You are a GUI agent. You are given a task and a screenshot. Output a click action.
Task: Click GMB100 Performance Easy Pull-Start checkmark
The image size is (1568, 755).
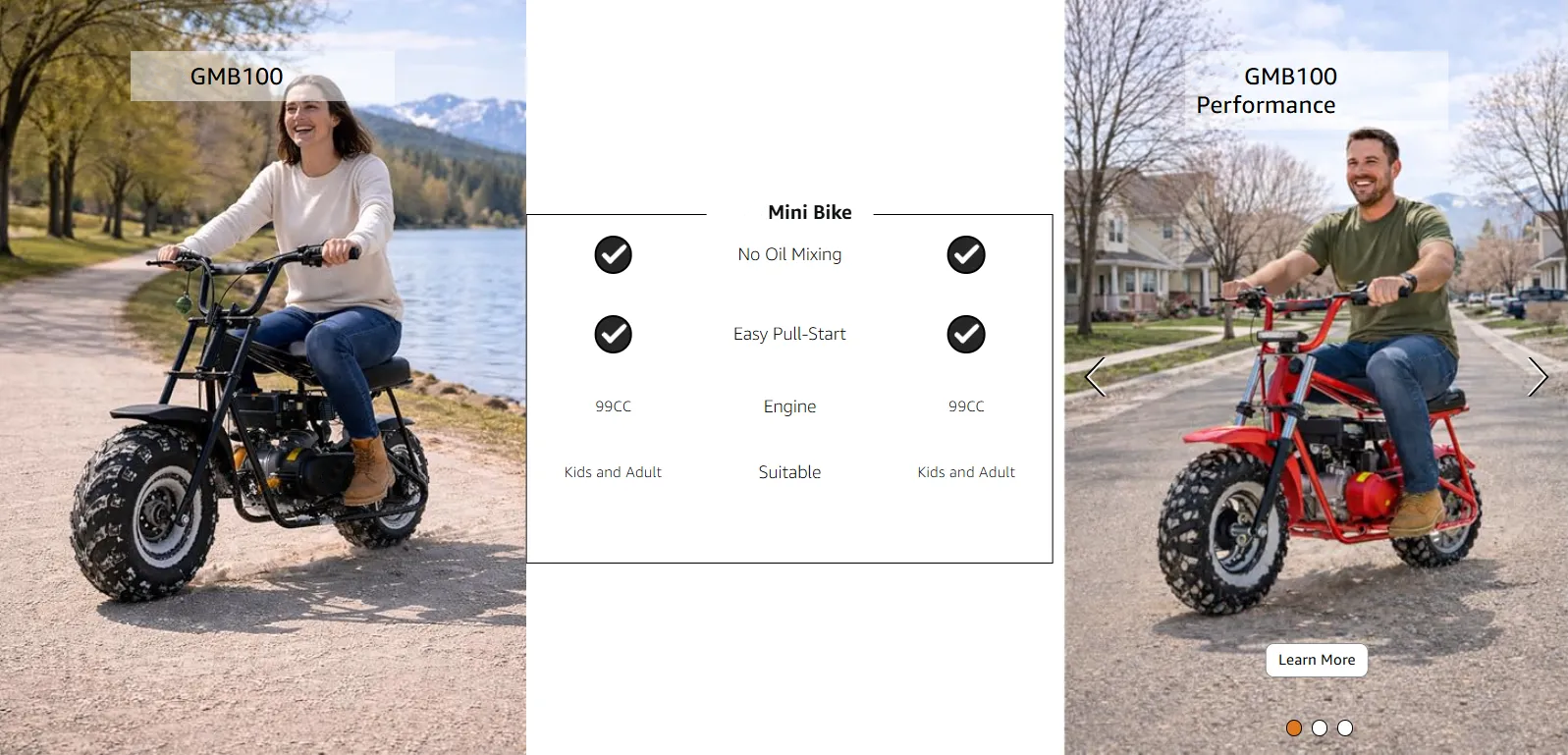[x=966, y=334]
